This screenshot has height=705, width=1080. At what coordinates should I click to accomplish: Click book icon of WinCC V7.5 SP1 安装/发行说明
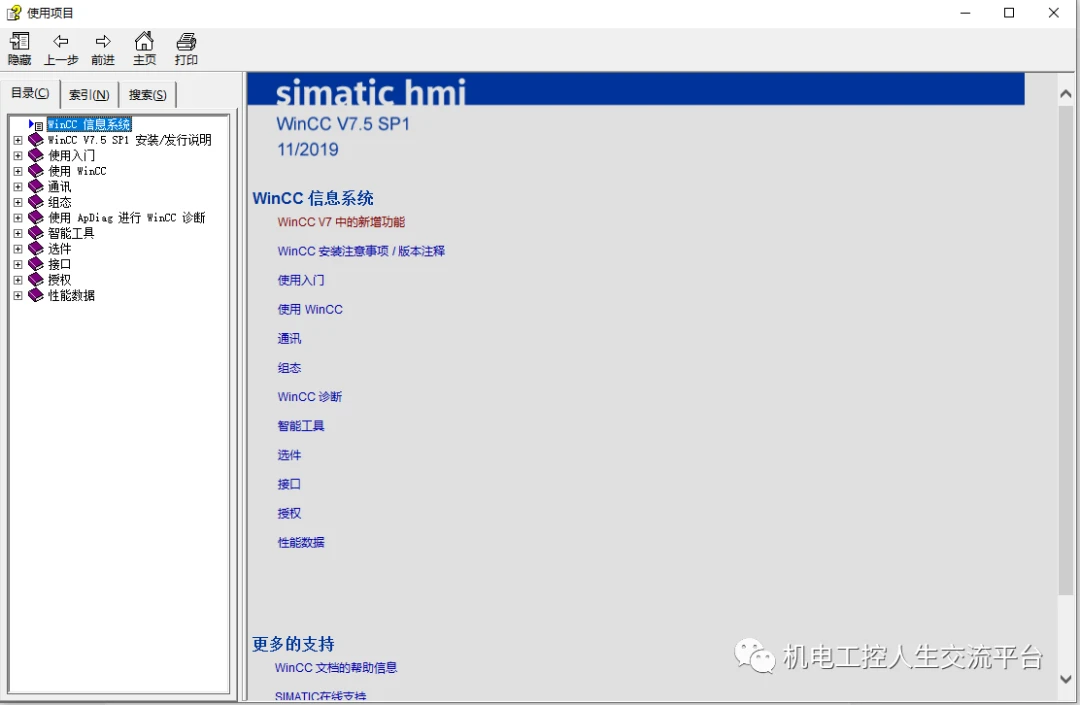(x=36, y=140)
